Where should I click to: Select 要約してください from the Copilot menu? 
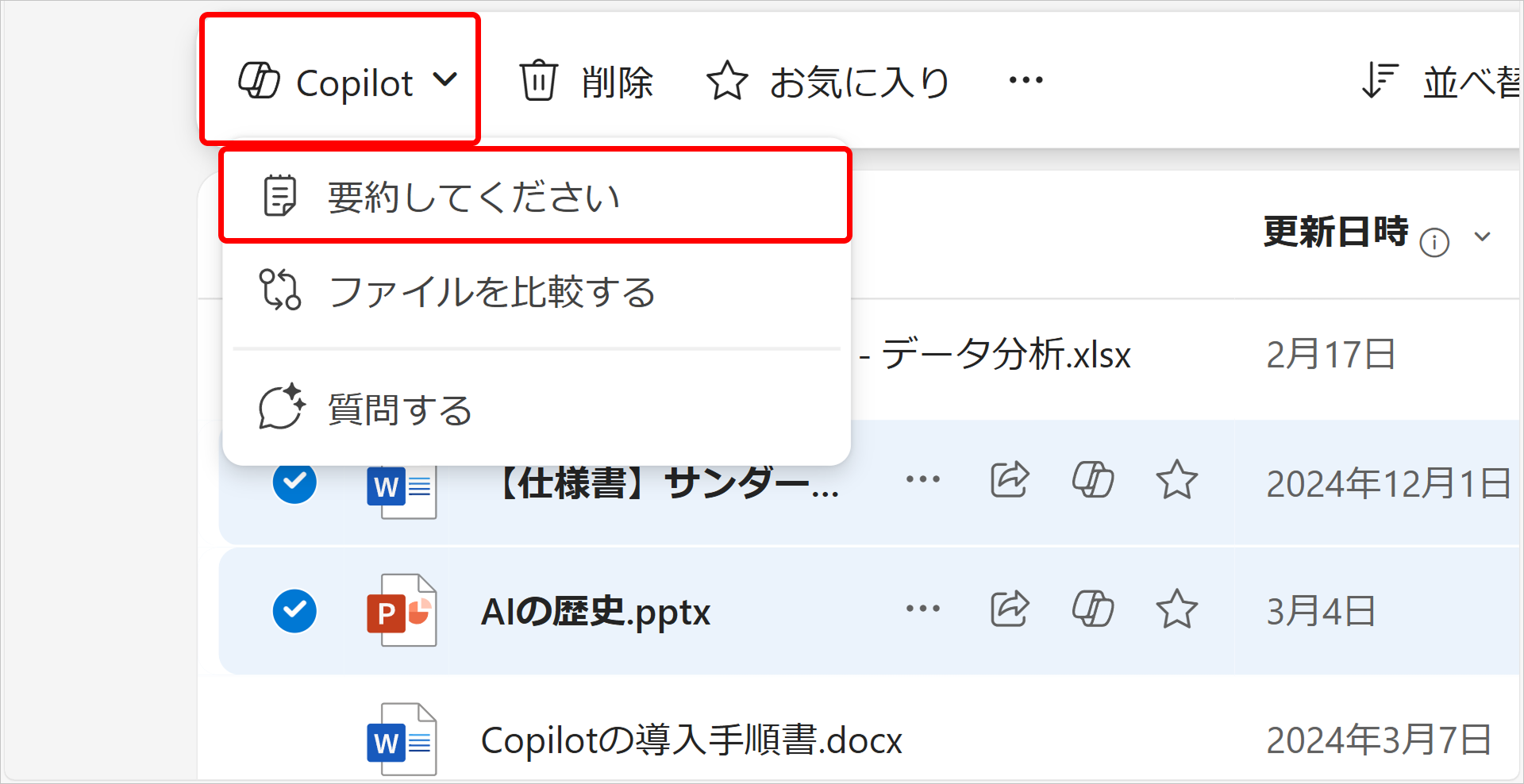(x=536, y=195)
